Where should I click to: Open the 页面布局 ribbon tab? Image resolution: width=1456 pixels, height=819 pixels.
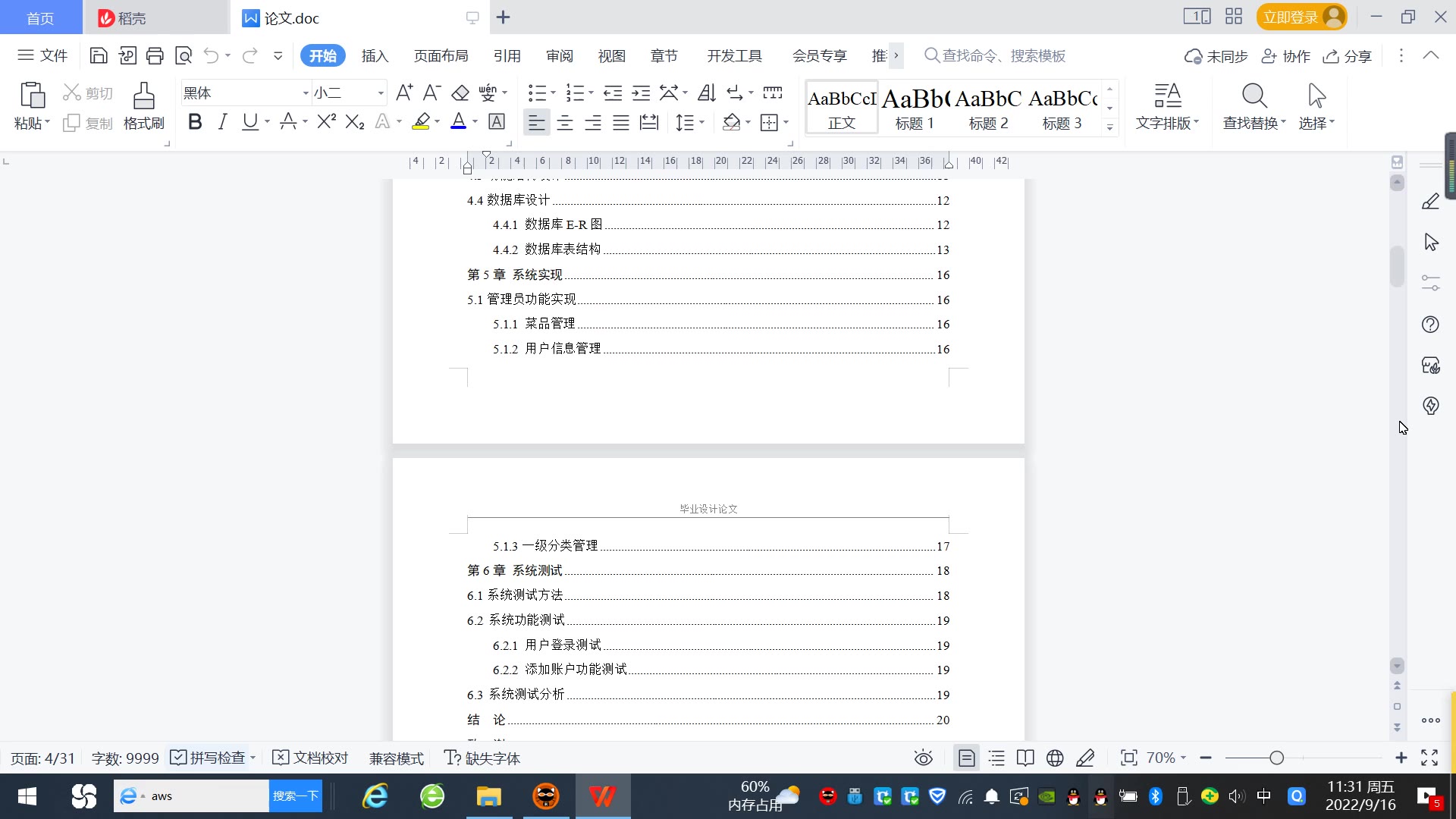coord(441,55)
